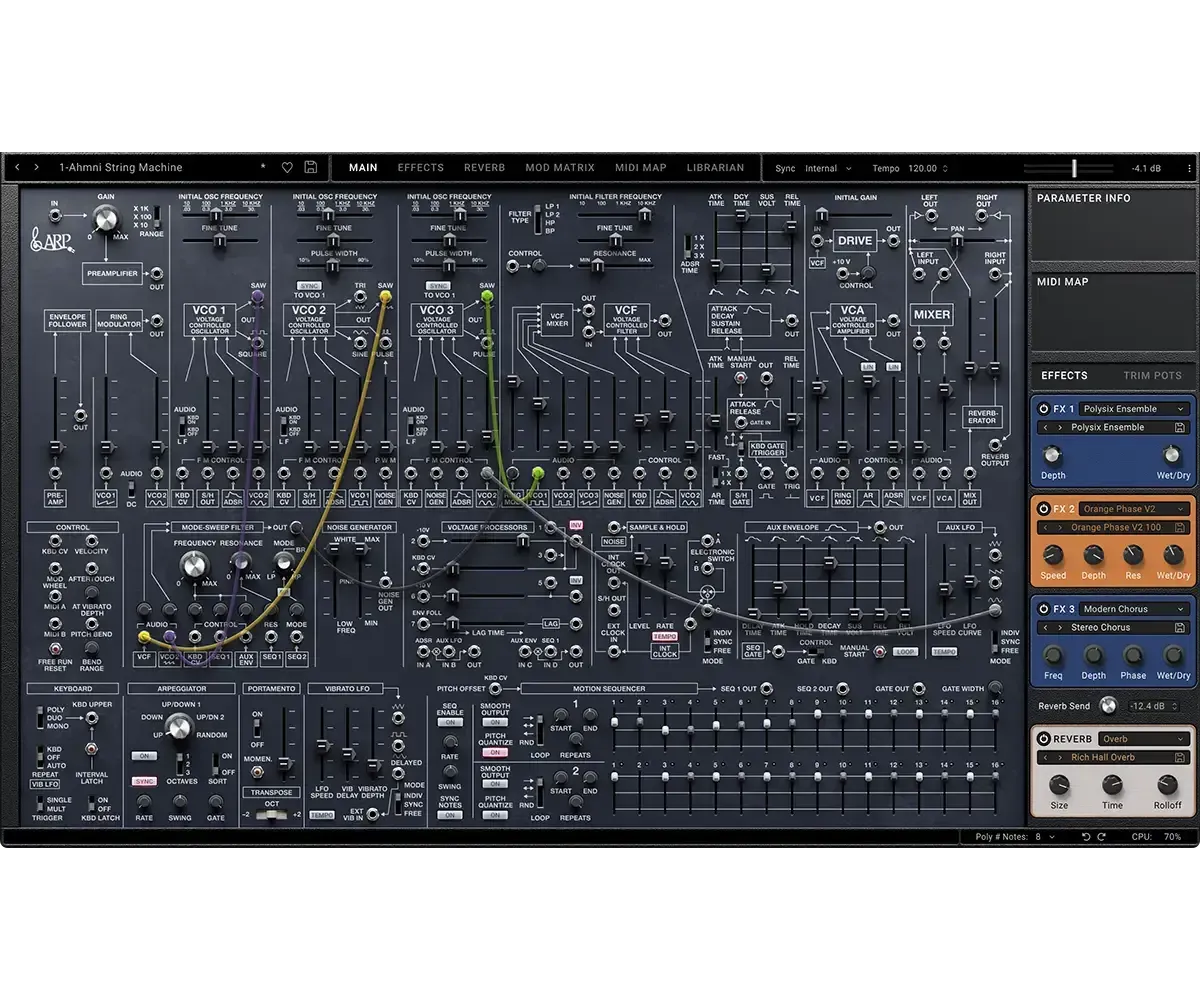The height and width of the screenshot is (1000, 1200).
Task: Click the VCO 1 SAW output jack
Action: (x=257, y=297)
